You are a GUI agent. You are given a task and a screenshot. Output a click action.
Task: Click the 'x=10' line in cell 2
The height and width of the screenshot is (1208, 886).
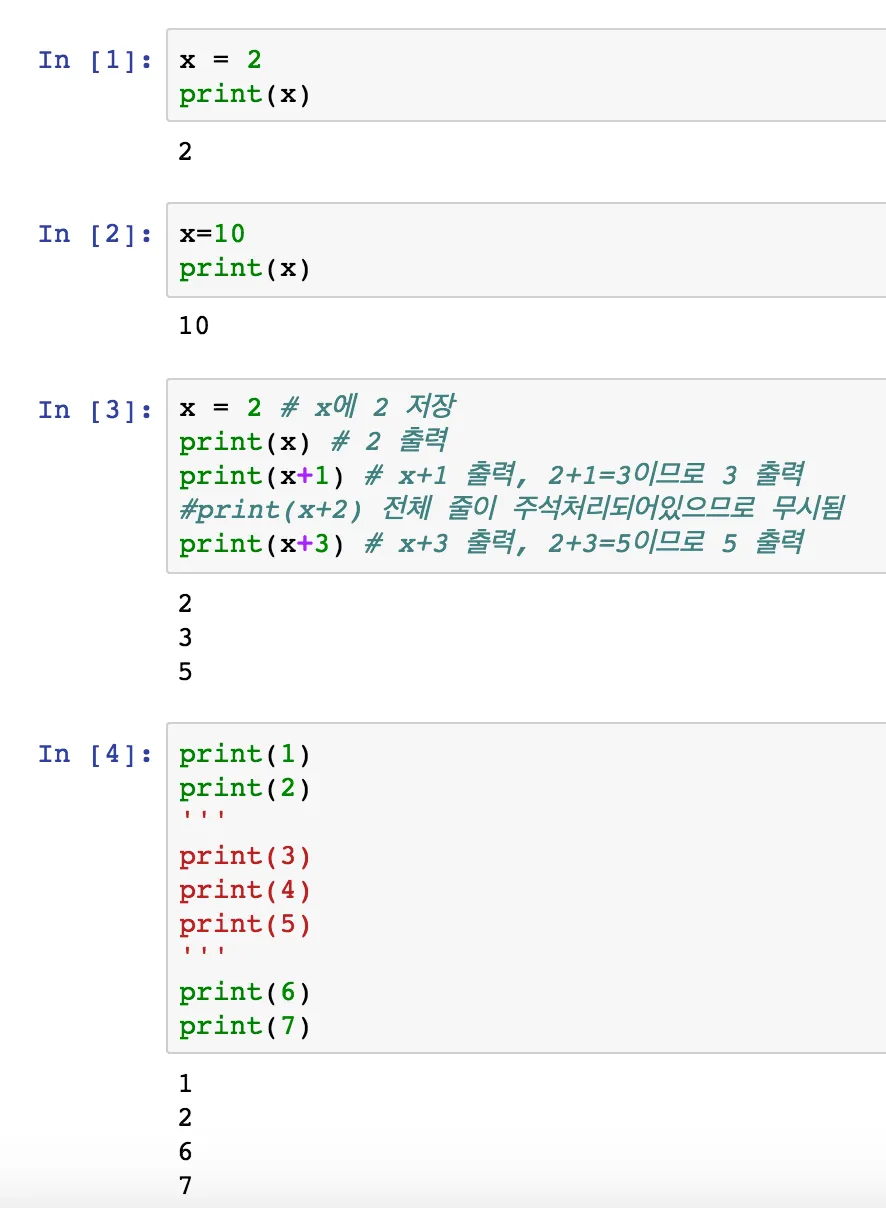[x=212, y=234]
